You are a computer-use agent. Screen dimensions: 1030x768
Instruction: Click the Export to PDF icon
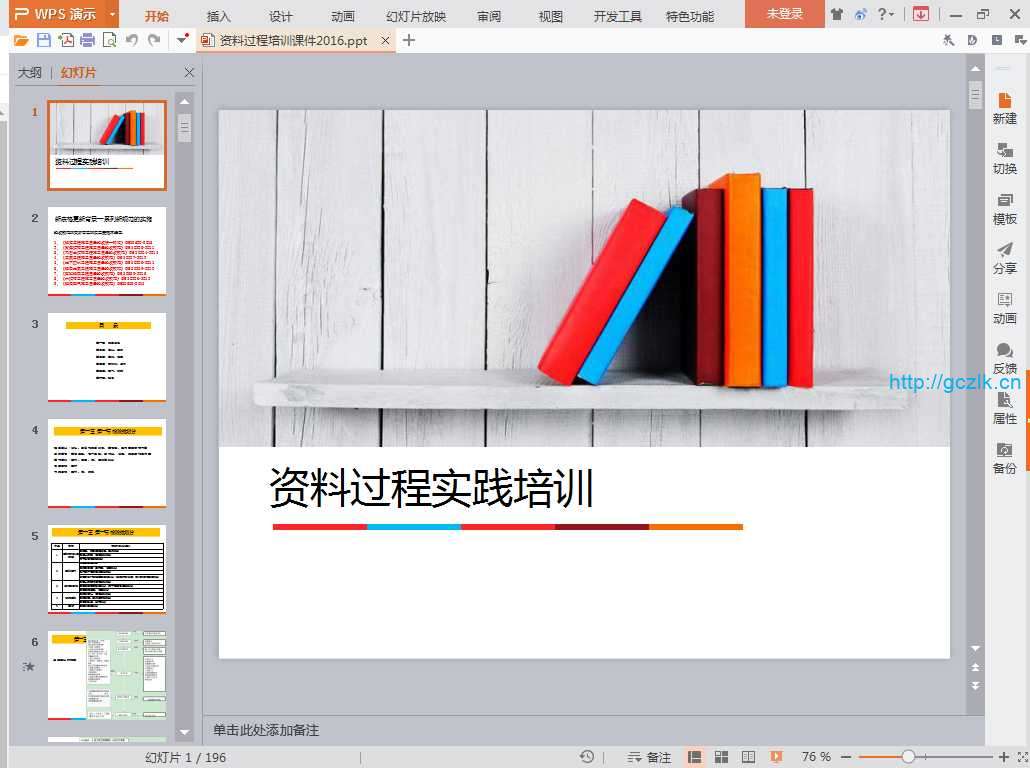point(65,40)
